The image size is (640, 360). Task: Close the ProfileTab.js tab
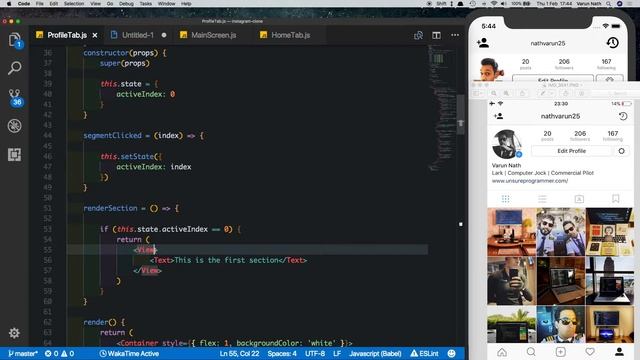[x=95, y=35]
